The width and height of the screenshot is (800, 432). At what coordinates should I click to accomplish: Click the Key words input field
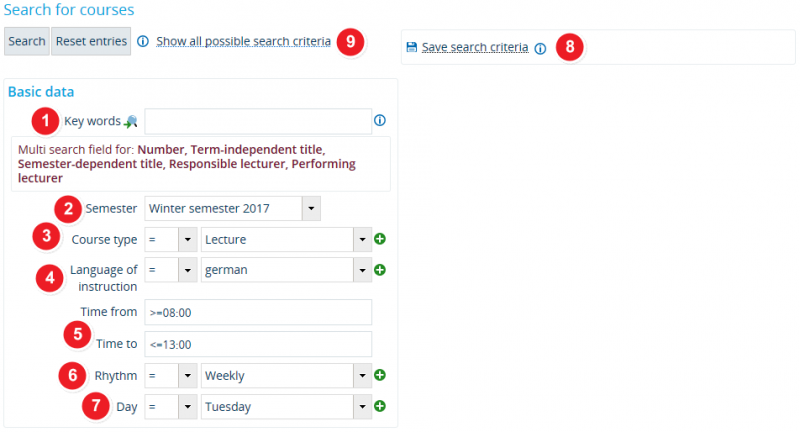[x=258, y=121]
